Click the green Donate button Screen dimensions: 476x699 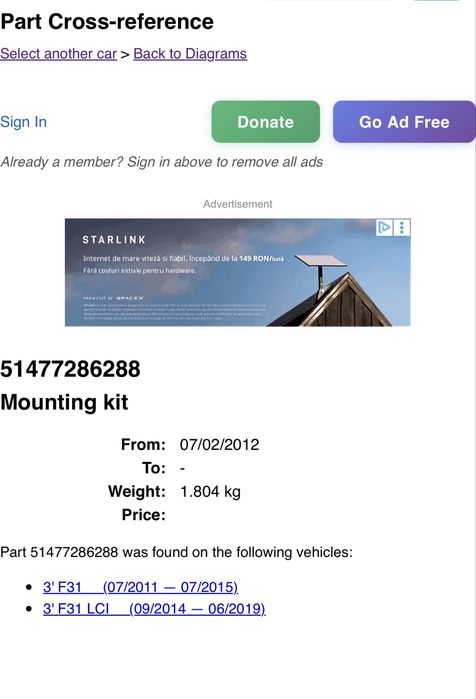pyautogui.click(x=266, y=122)
